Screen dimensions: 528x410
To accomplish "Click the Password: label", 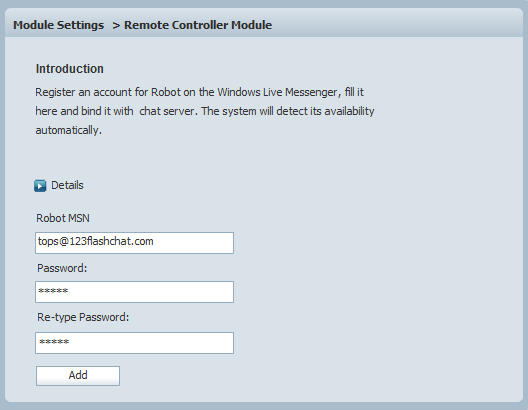I will pos(62,268).
